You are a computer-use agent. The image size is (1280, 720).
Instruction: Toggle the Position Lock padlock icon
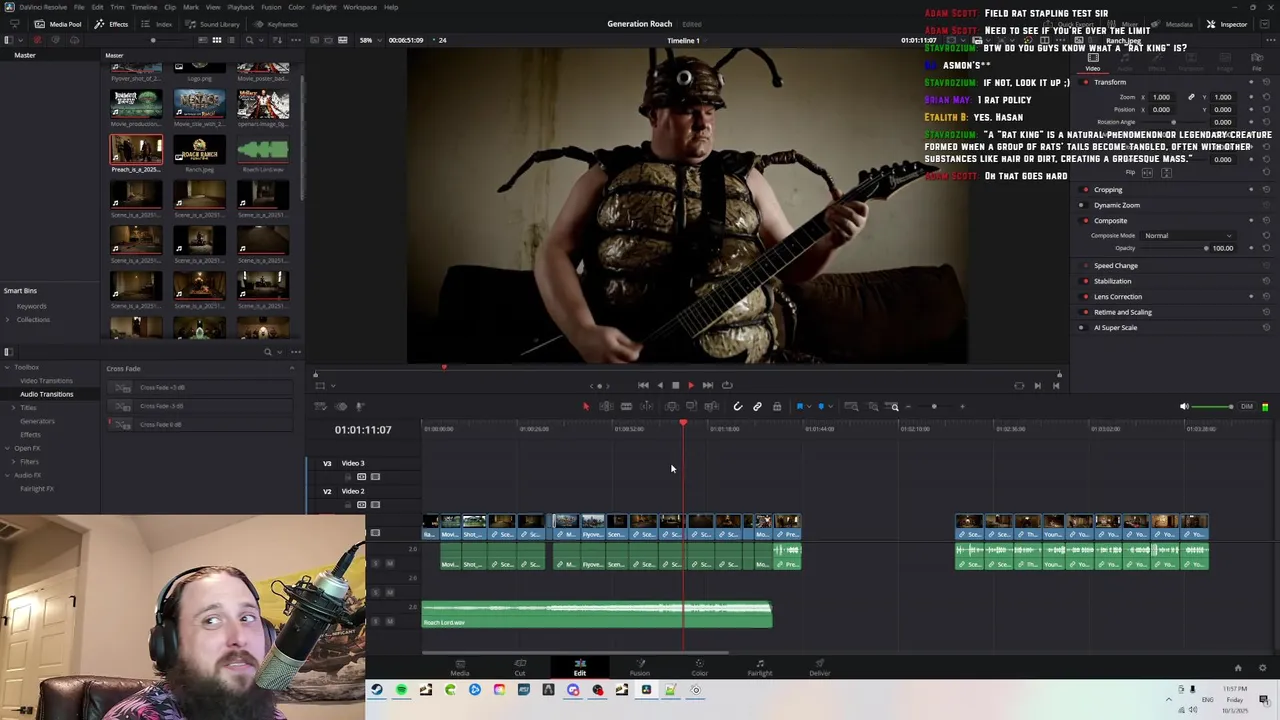coord(777,406)
